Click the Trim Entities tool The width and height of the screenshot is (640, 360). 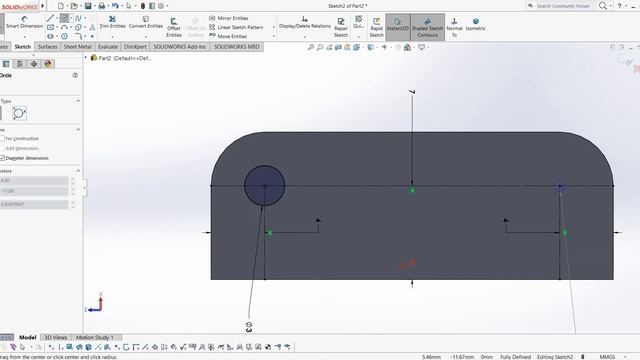pos(112,22)
